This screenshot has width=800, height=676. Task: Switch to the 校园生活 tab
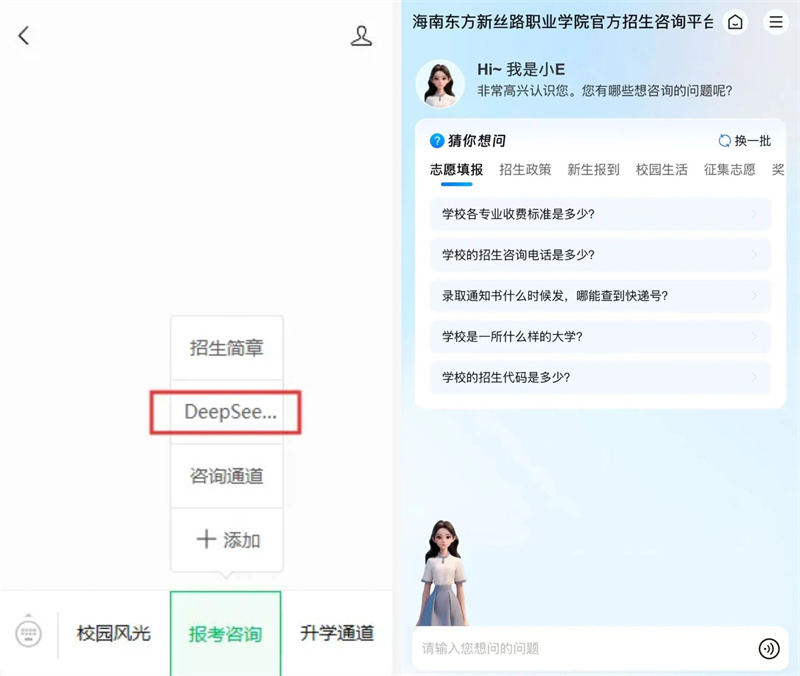click(661, 170)
